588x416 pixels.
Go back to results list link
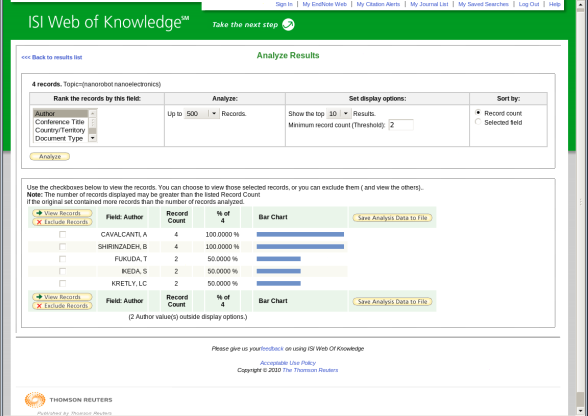click(x=52, y=57)
